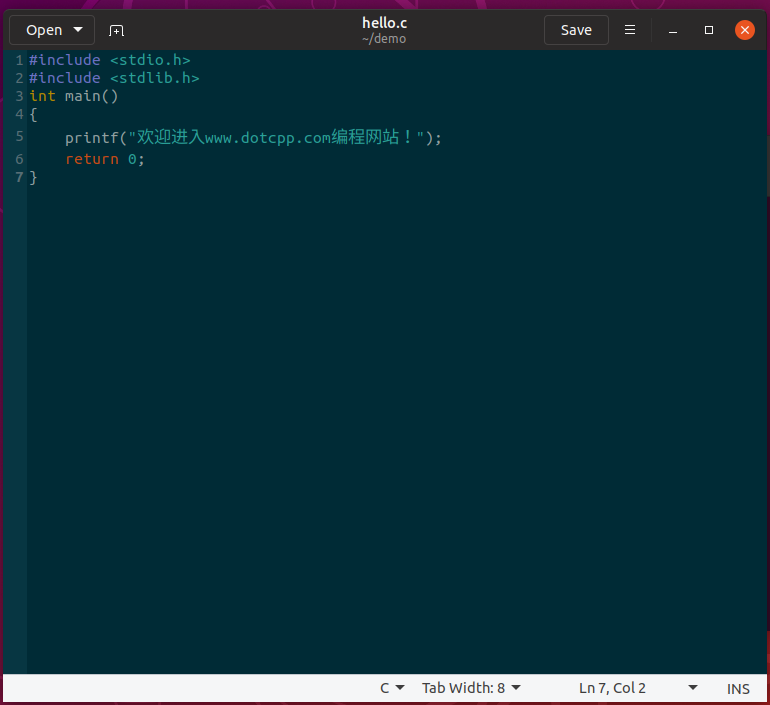Maximize the gedit window
Image resolution: width=770 pixels, height=705 pixels.
pyautogui.click(x=709, y=30)
